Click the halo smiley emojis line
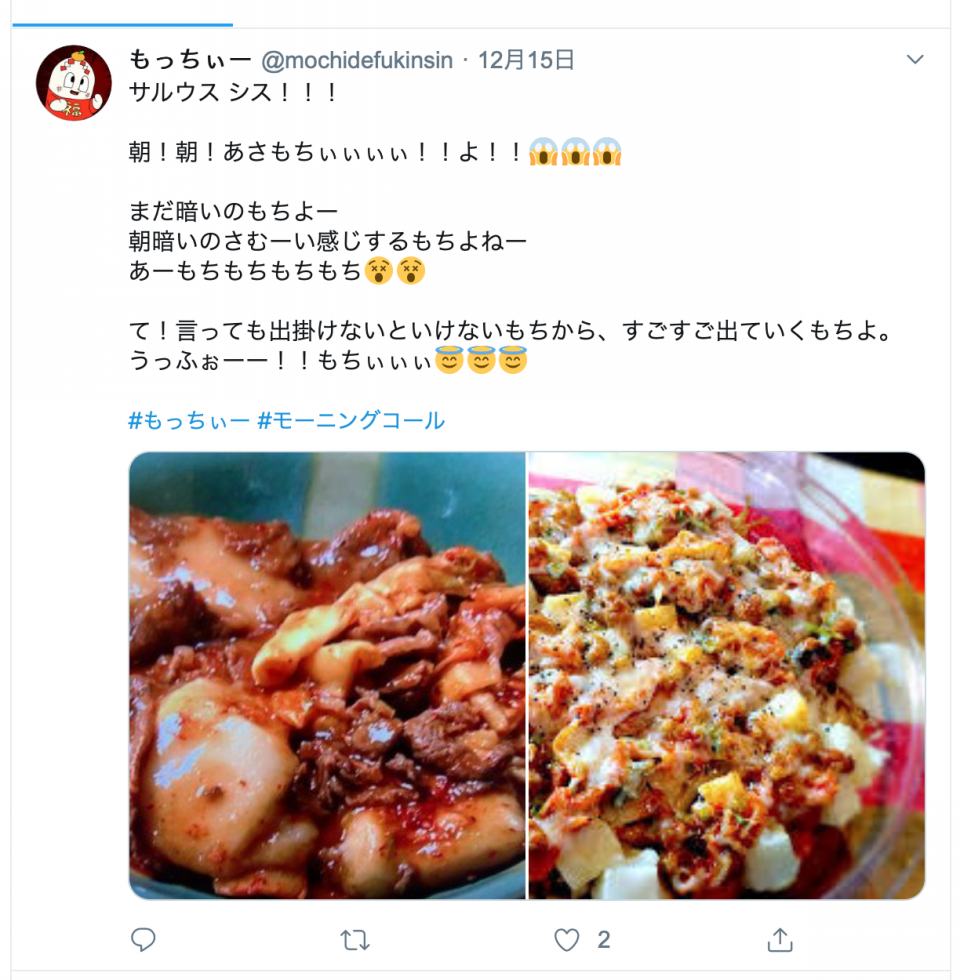This screenshot has height=980, width=960. pos(481,360)
